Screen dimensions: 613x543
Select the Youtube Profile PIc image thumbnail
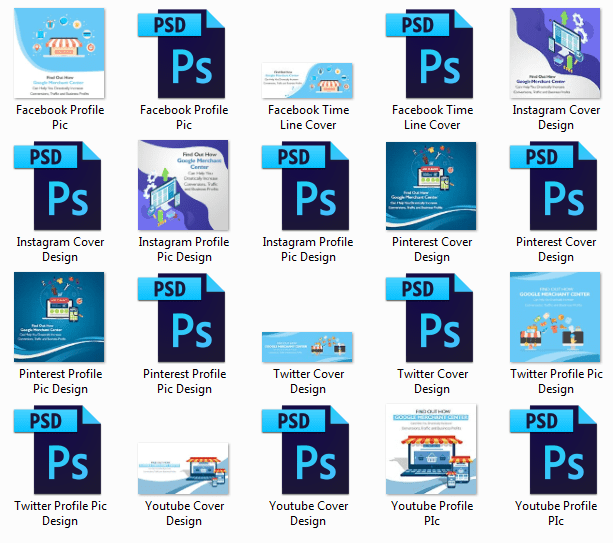pos(432,449)
